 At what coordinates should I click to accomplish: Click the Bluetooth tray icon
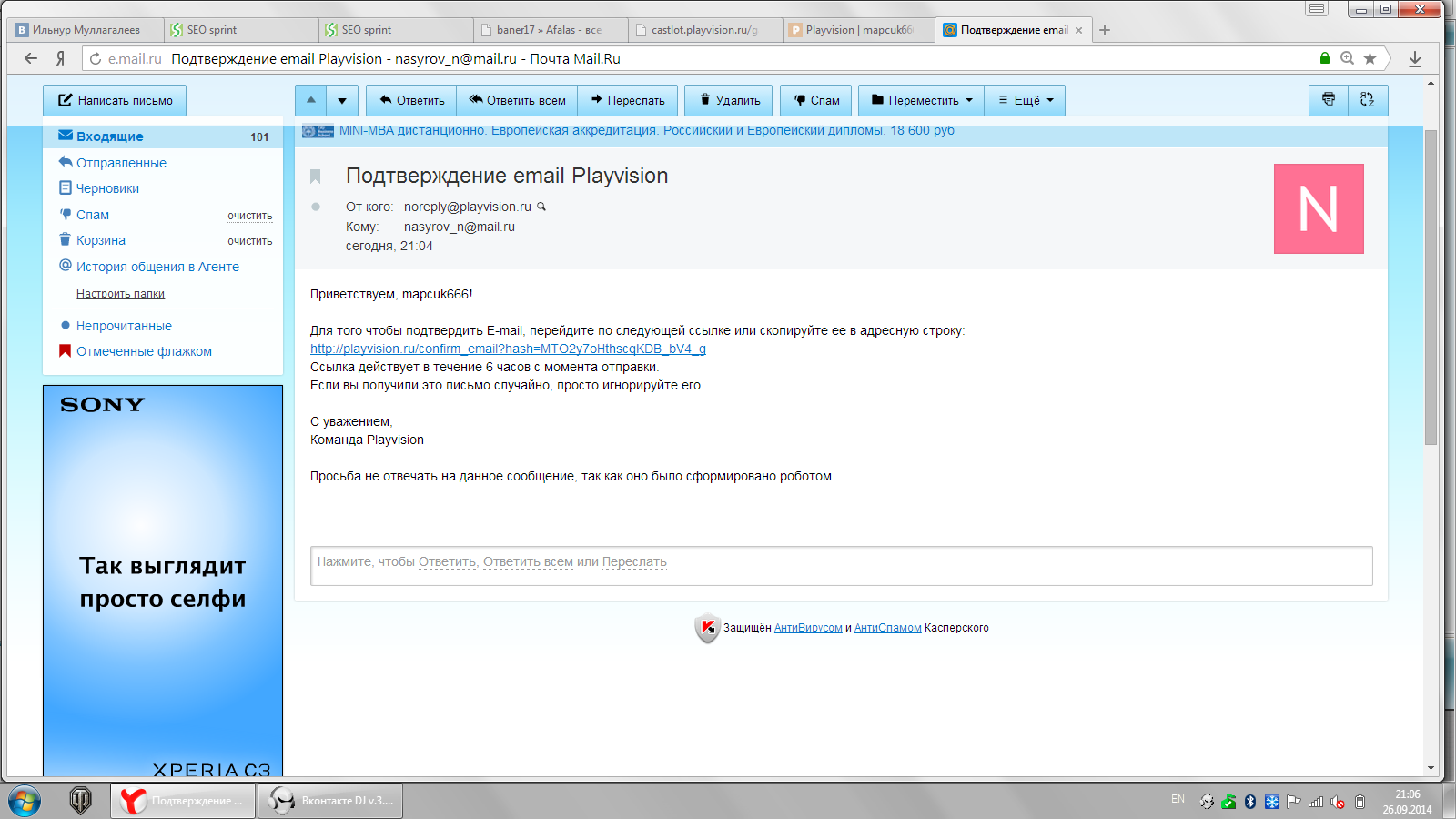(1250, 802)
